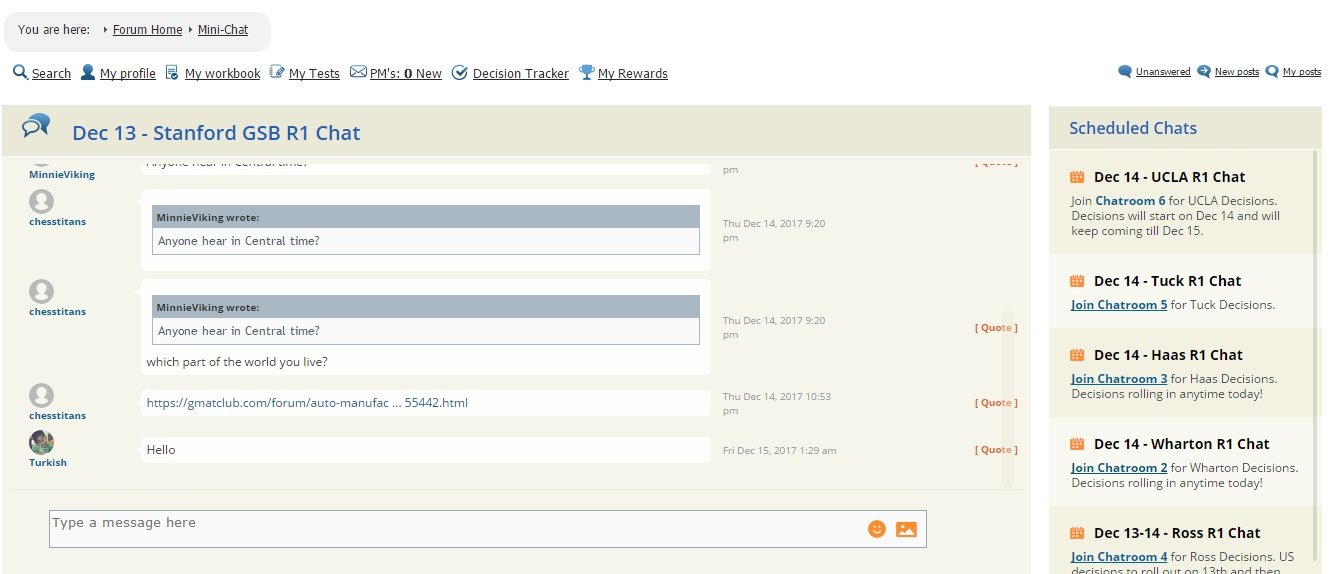Open the My profile link

click(127, 74)
